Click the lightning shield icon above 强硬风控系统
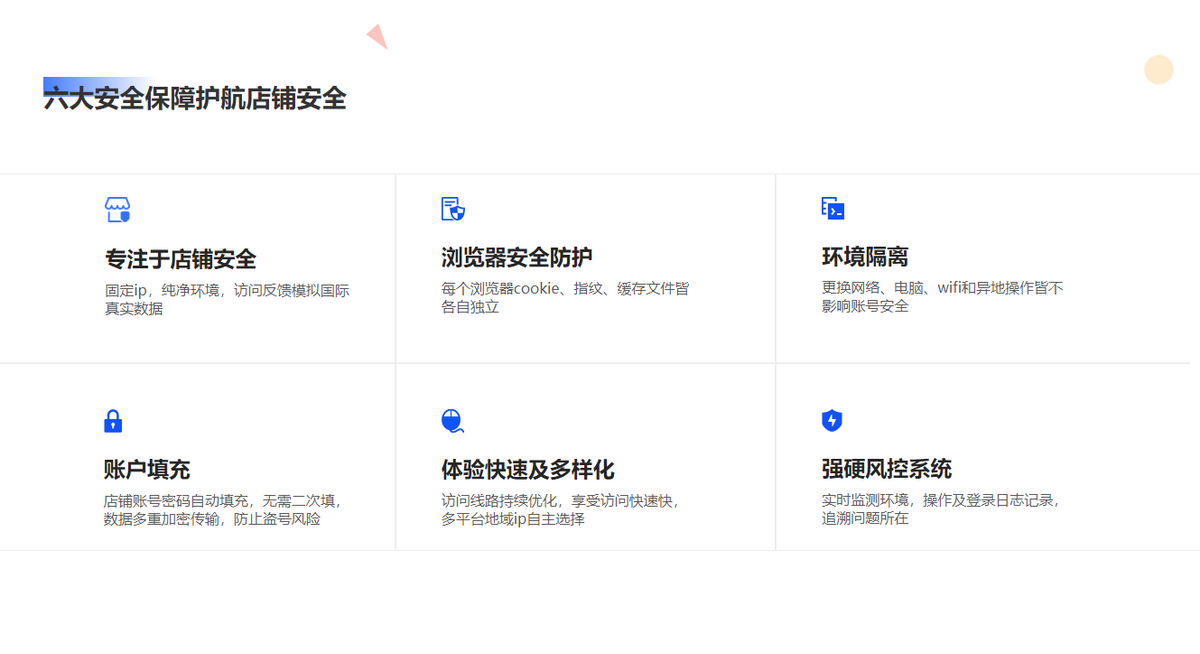The height and width of the screenshot is (654, 1200). 830,420
